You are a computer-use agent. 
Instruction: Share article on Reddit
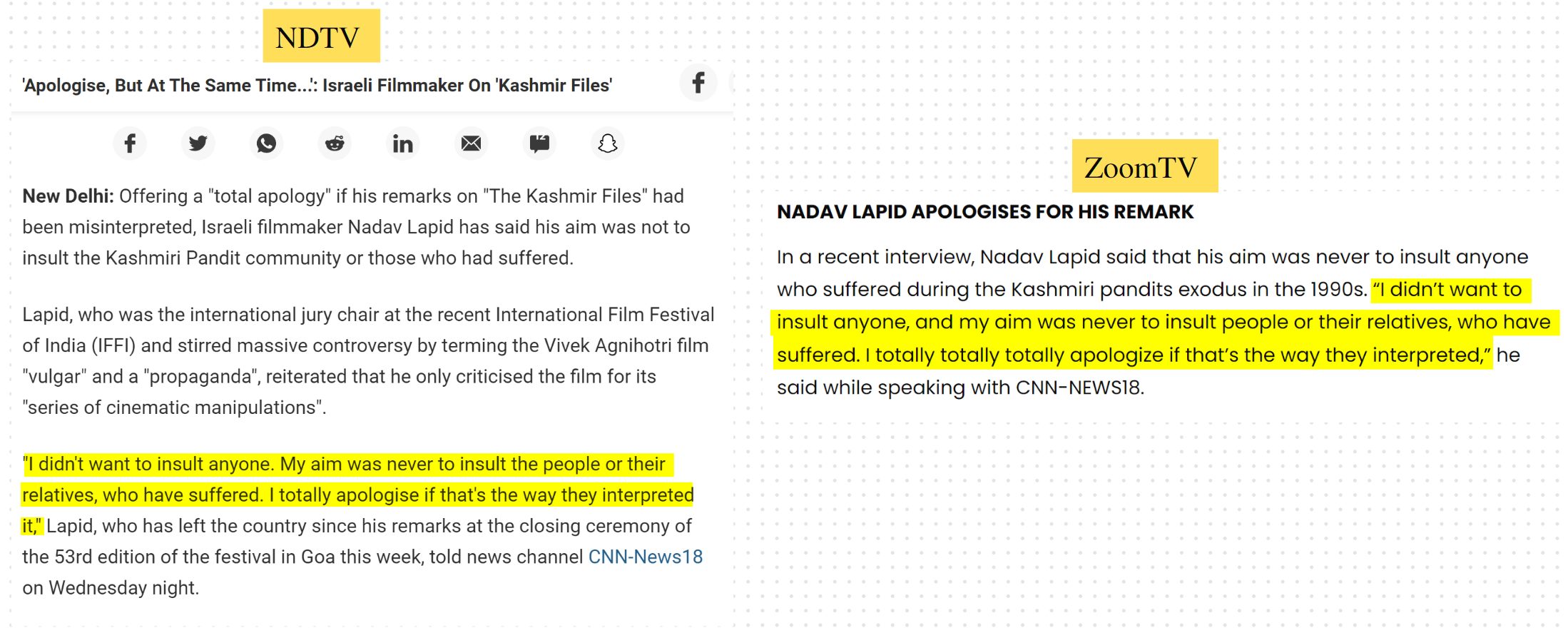335,143
